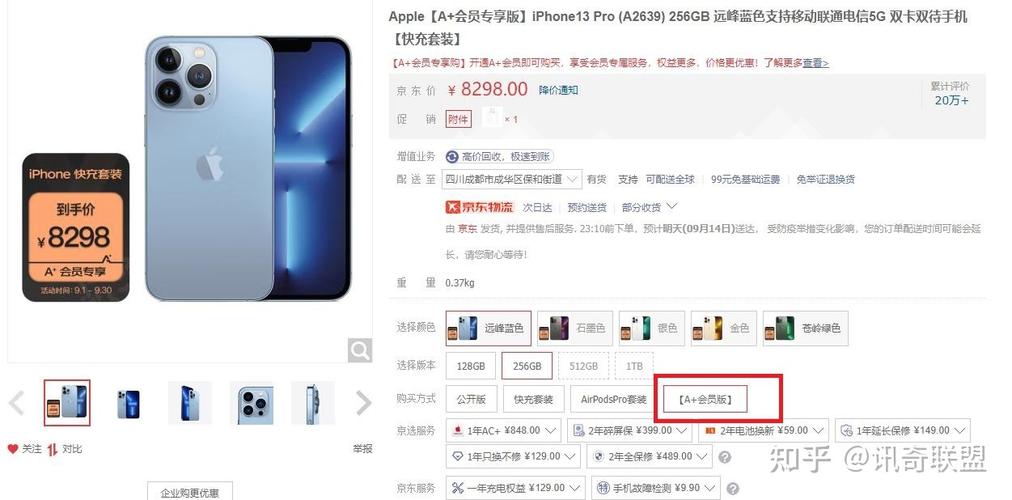Viewport: 1012px width, 500px height.
Task: Select the camera close-up thumbnail
Action: pyautogui.click(x=252, y=403)
